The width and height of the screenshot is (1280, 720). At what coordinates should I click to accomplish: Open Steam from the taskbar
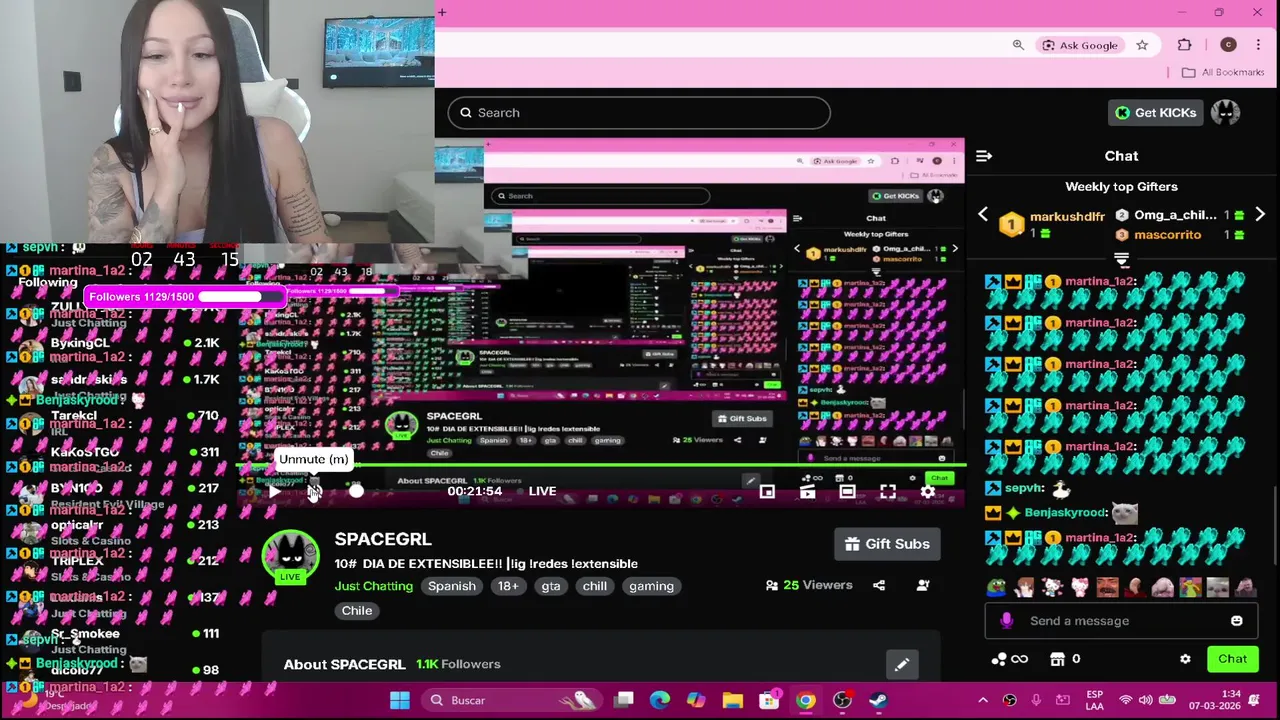[x=878, y=700]
